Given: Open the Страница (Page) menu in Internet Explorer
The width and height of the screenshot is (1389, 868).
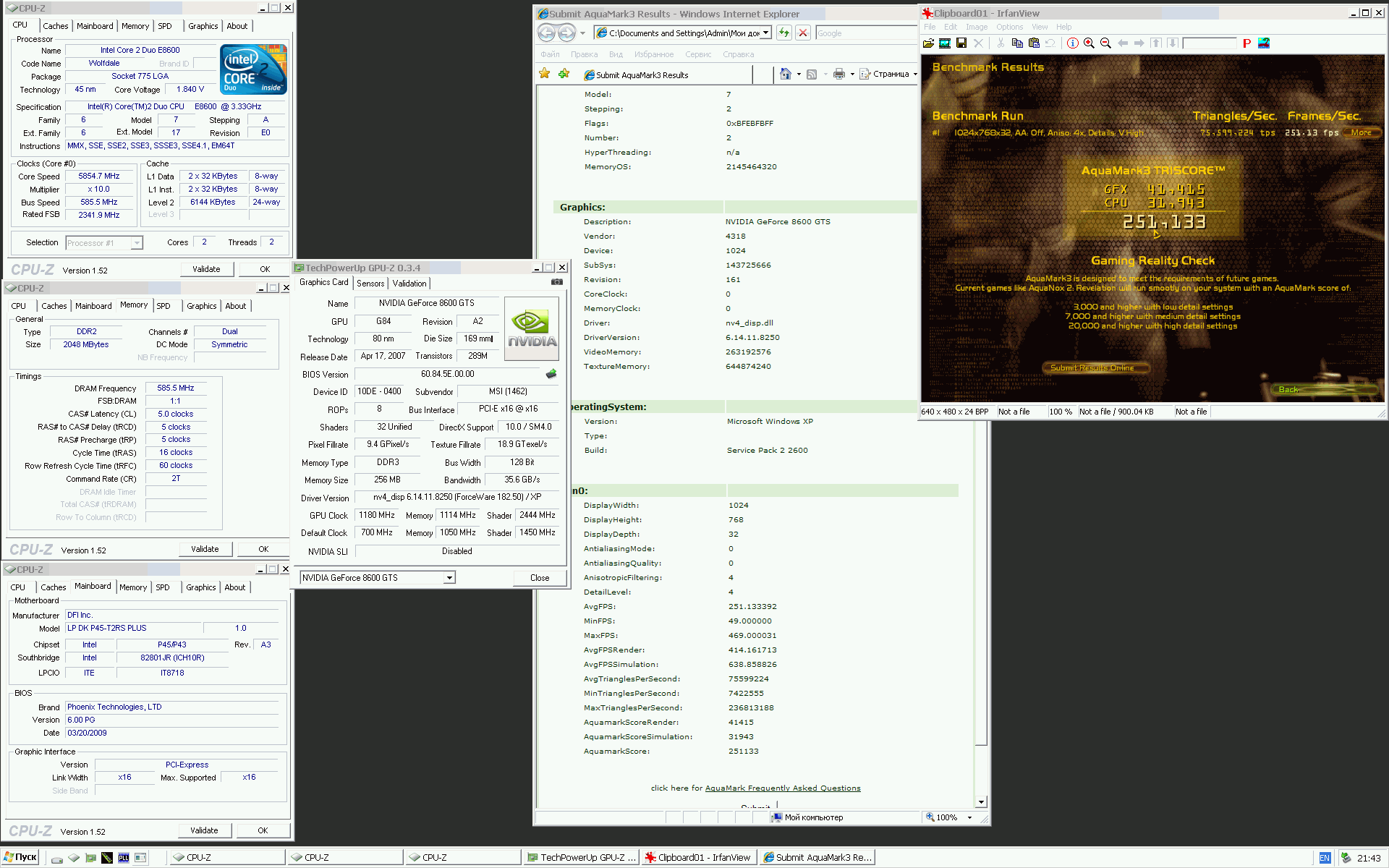Looking at the screenshot, I should [x=888, y=75].
